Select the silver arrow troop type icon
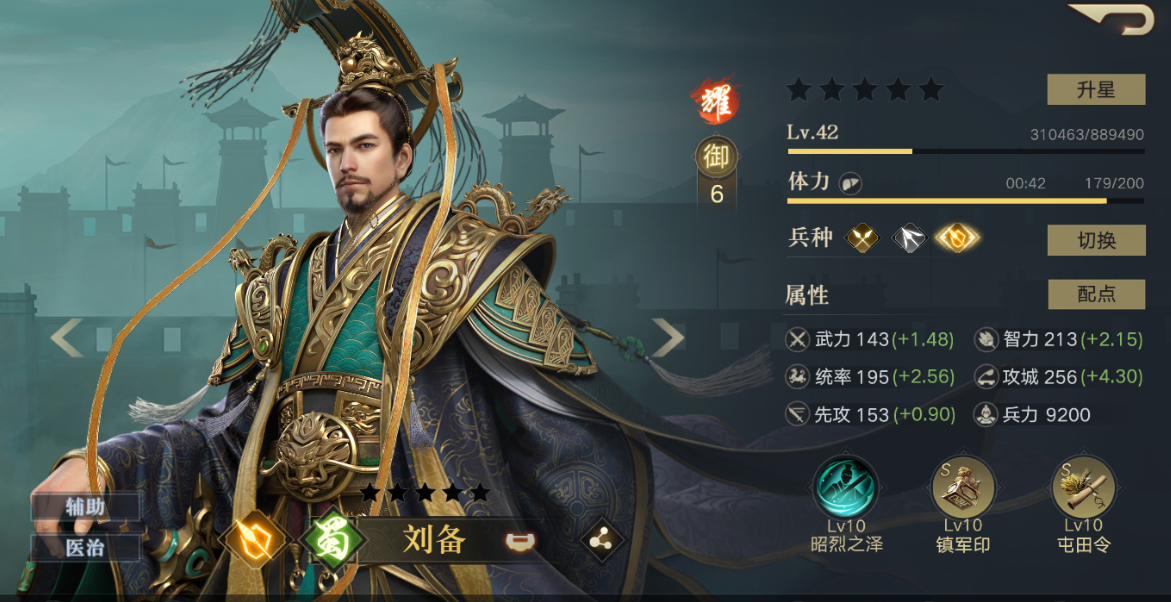This screenshot has width=1171, height=602. 909,239
